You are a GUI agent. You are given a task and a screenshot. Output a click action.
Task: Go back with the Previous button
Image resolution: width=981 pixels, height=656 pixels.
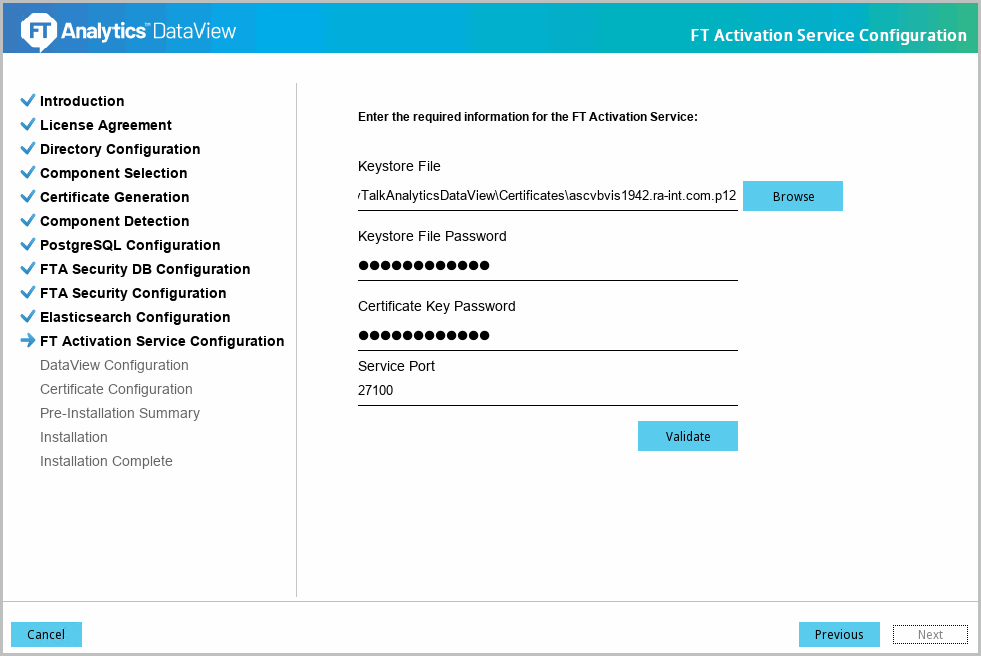pyautogui.click(x=838, y=634)
